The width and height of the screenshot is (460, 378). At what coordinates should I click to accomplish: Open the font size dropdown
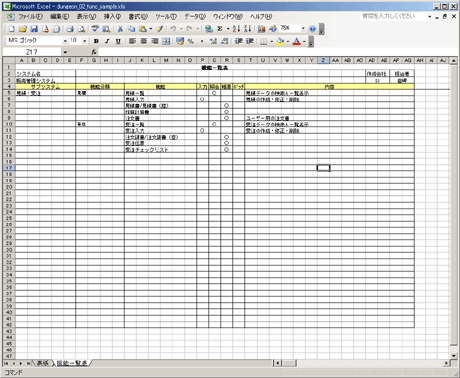click(x=85, y=41)
